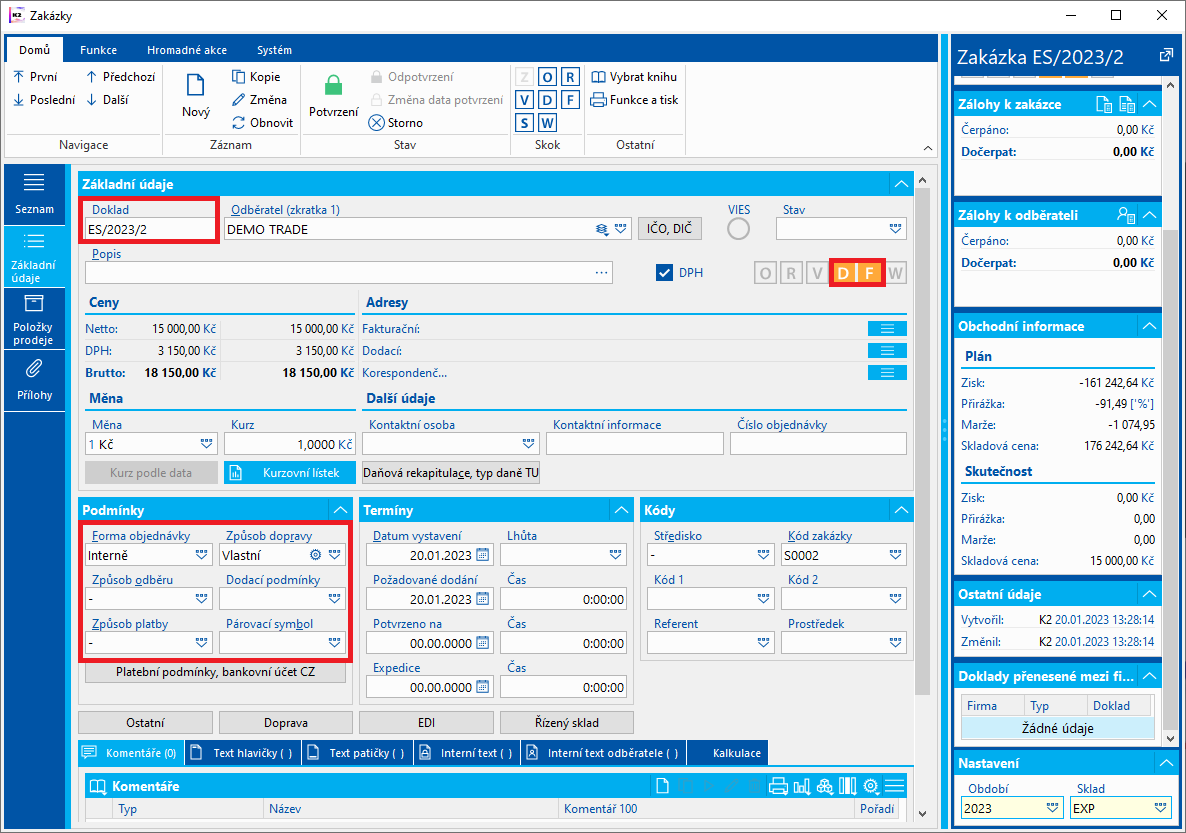Click the Číslo objednávky input field
1186x833 pixels.
(x=818, y=443)
